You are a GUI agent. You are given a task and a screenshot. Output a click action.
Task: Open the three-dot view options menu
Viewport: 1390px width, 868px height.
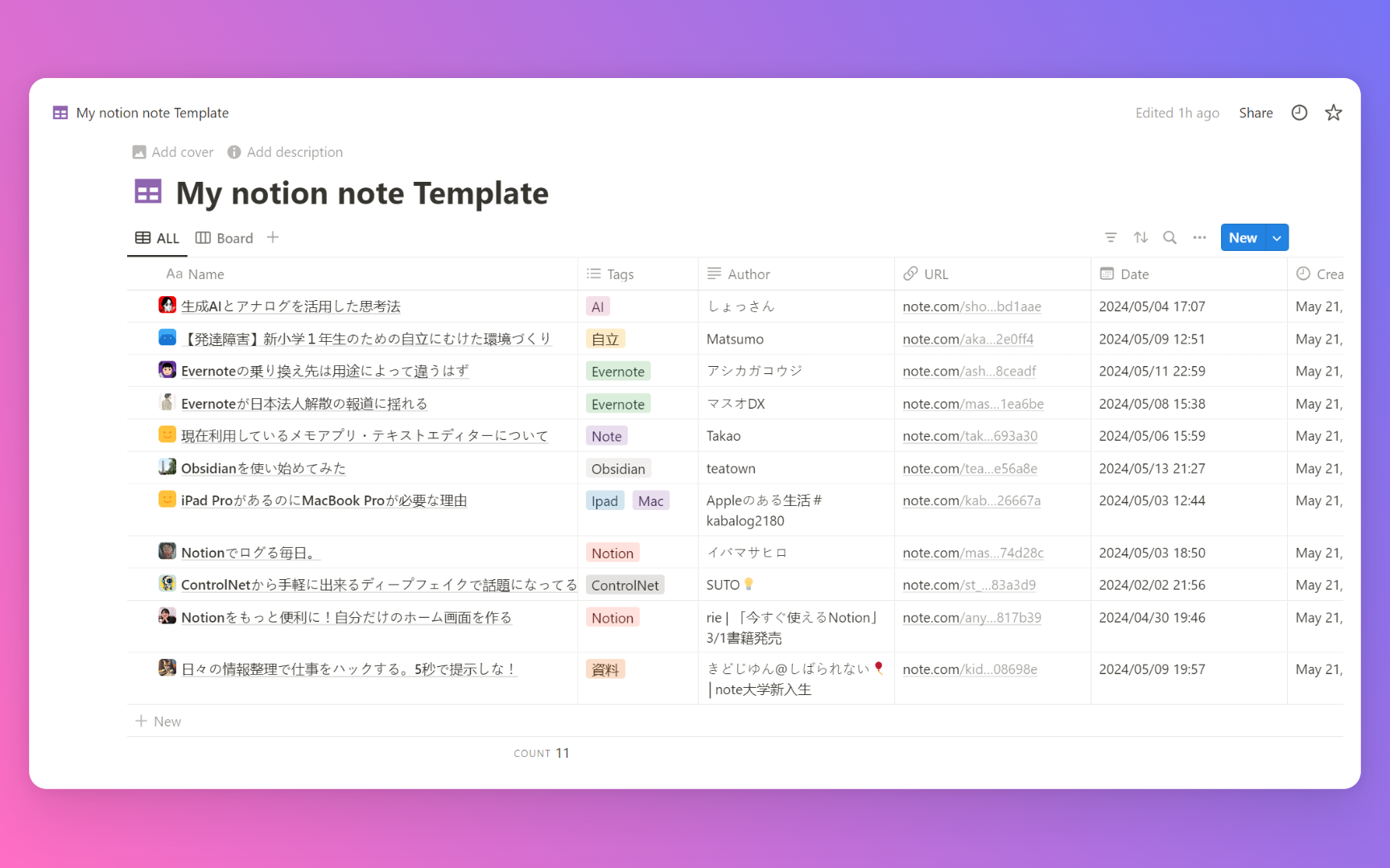pos(1199,237)
